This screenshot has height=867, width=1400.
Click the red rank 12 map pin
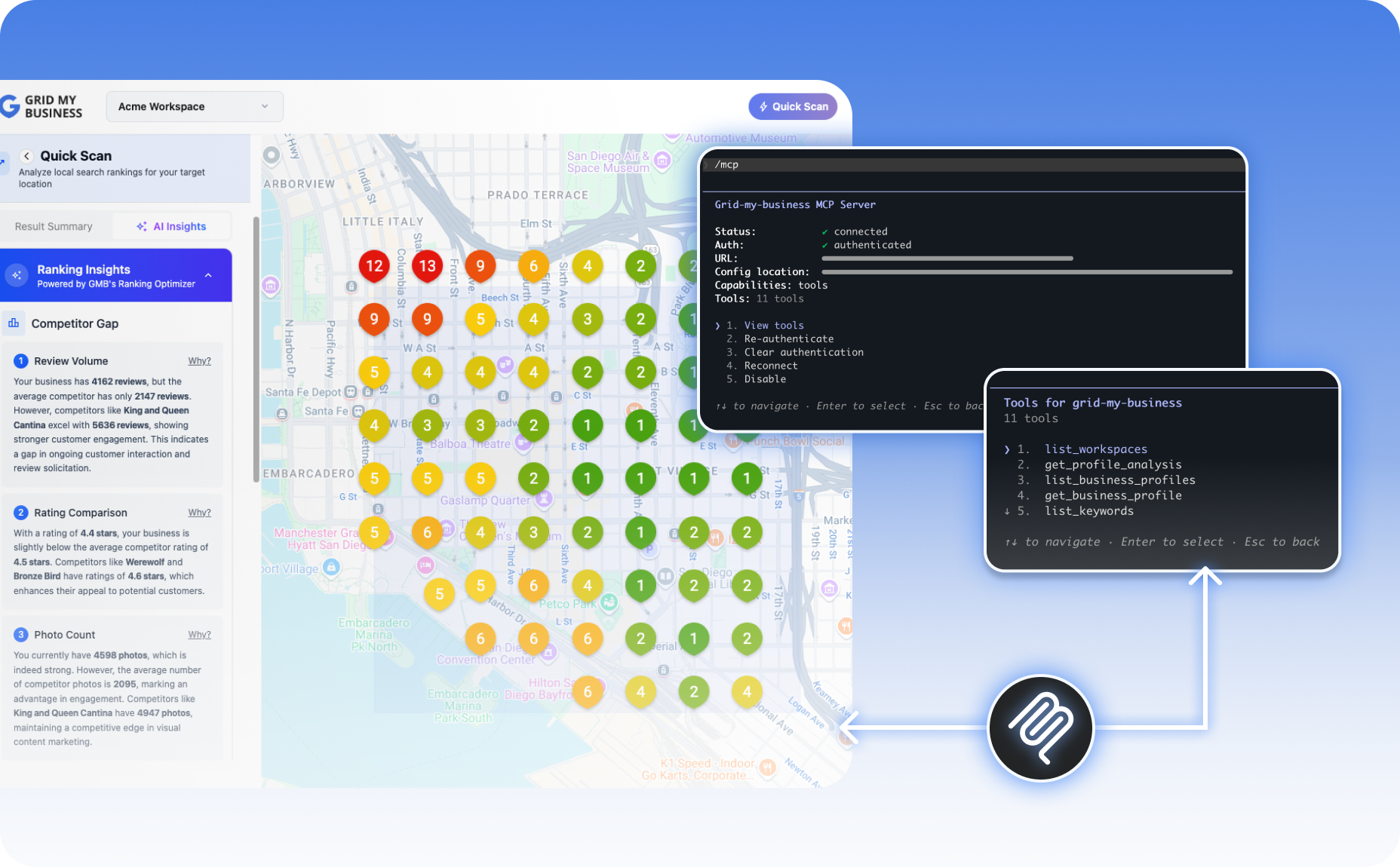pos(374,266)
